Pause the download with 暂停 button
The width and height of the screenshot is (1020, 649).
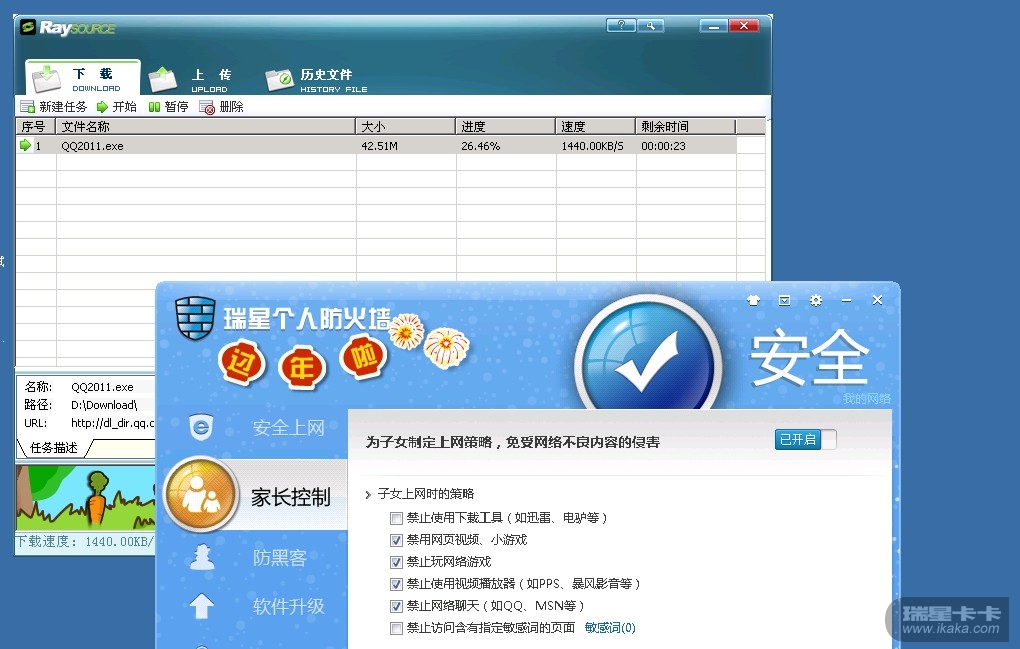168,107
